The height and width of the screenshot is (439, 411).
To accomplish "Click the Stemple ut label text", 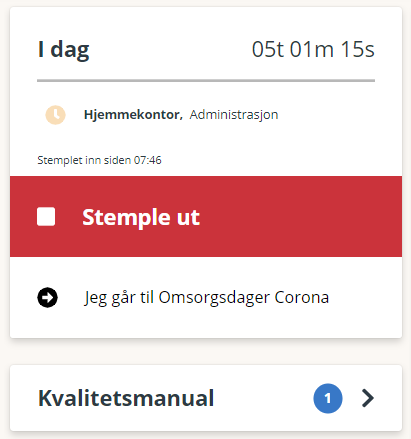I will tap(141, 217).
